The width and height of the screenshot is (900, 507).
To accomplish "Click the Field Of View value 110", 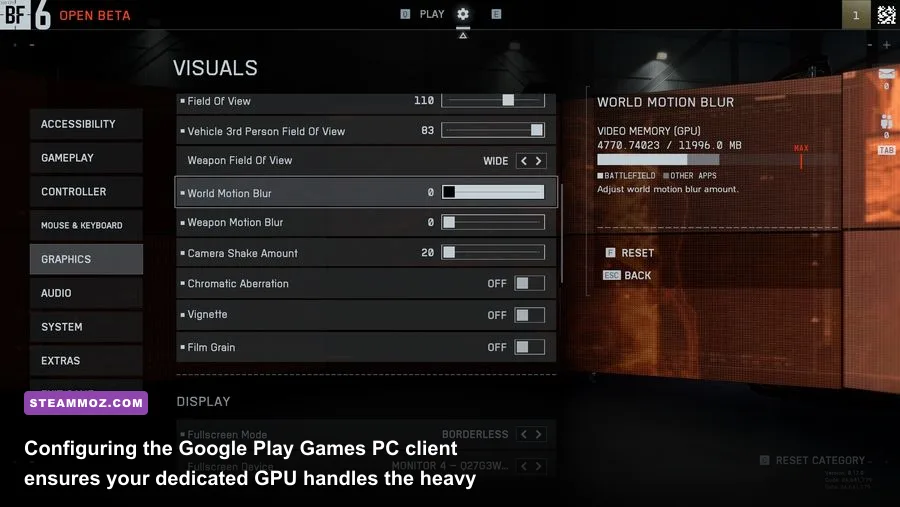I will pos(424,100).
